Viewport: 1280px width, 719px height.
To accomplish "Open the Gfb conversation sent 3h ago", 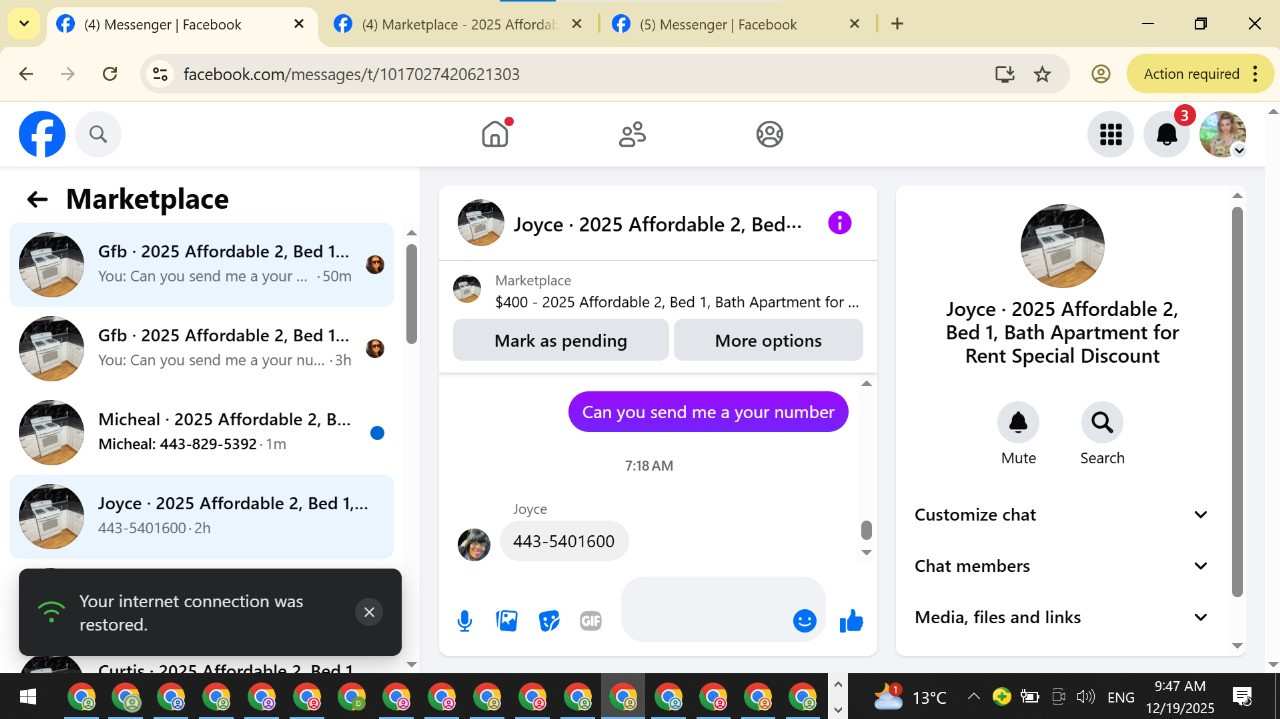I will [x=201, y=348].
